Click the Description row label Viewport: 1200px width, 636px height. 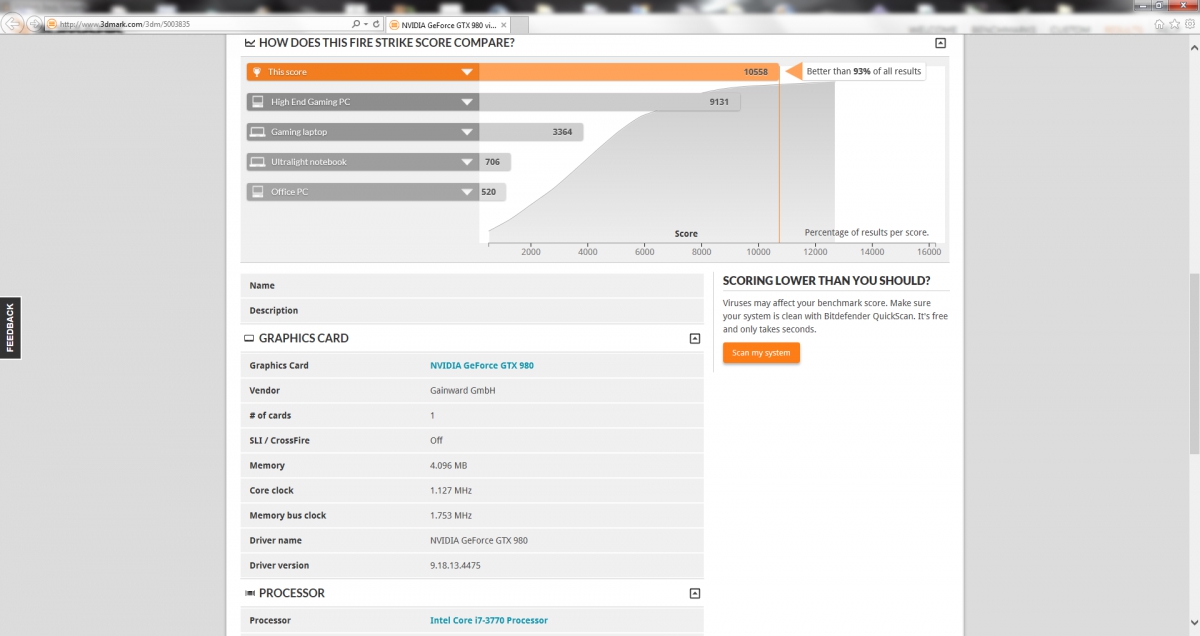[274, 311]
